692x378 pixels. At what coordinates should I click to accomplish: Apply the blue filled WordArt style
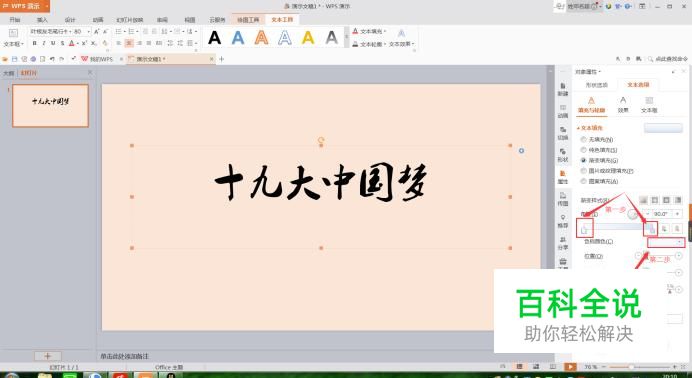coord(238,37)
